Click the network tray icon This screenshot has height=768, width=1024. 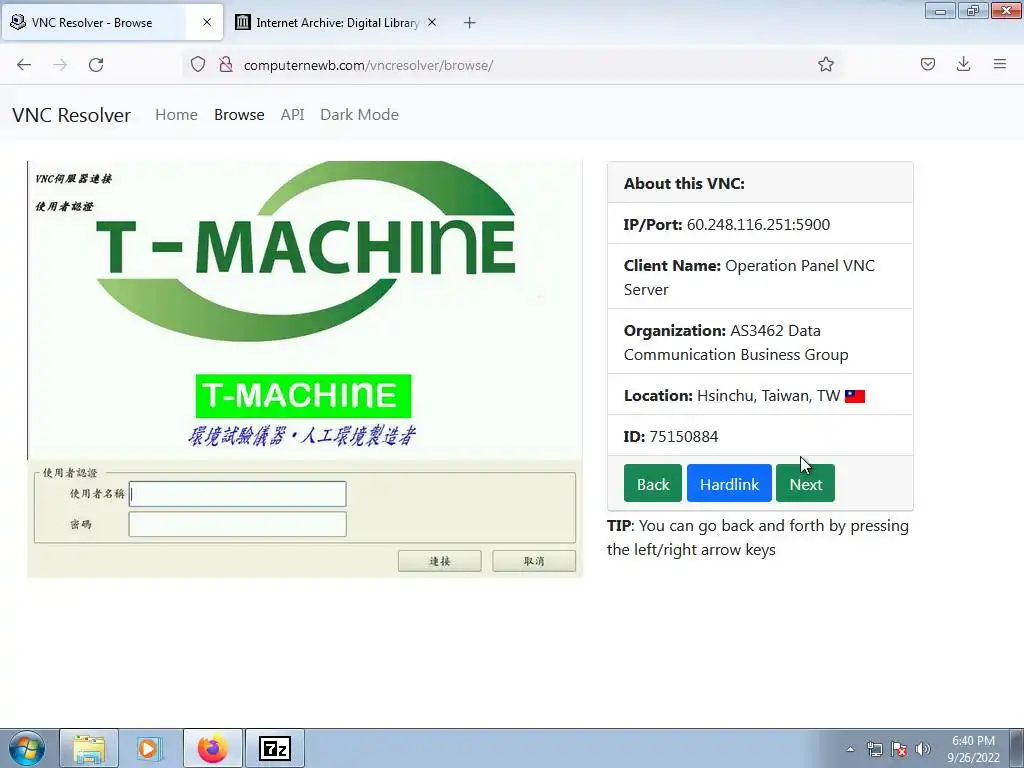[x=874, y=749]
